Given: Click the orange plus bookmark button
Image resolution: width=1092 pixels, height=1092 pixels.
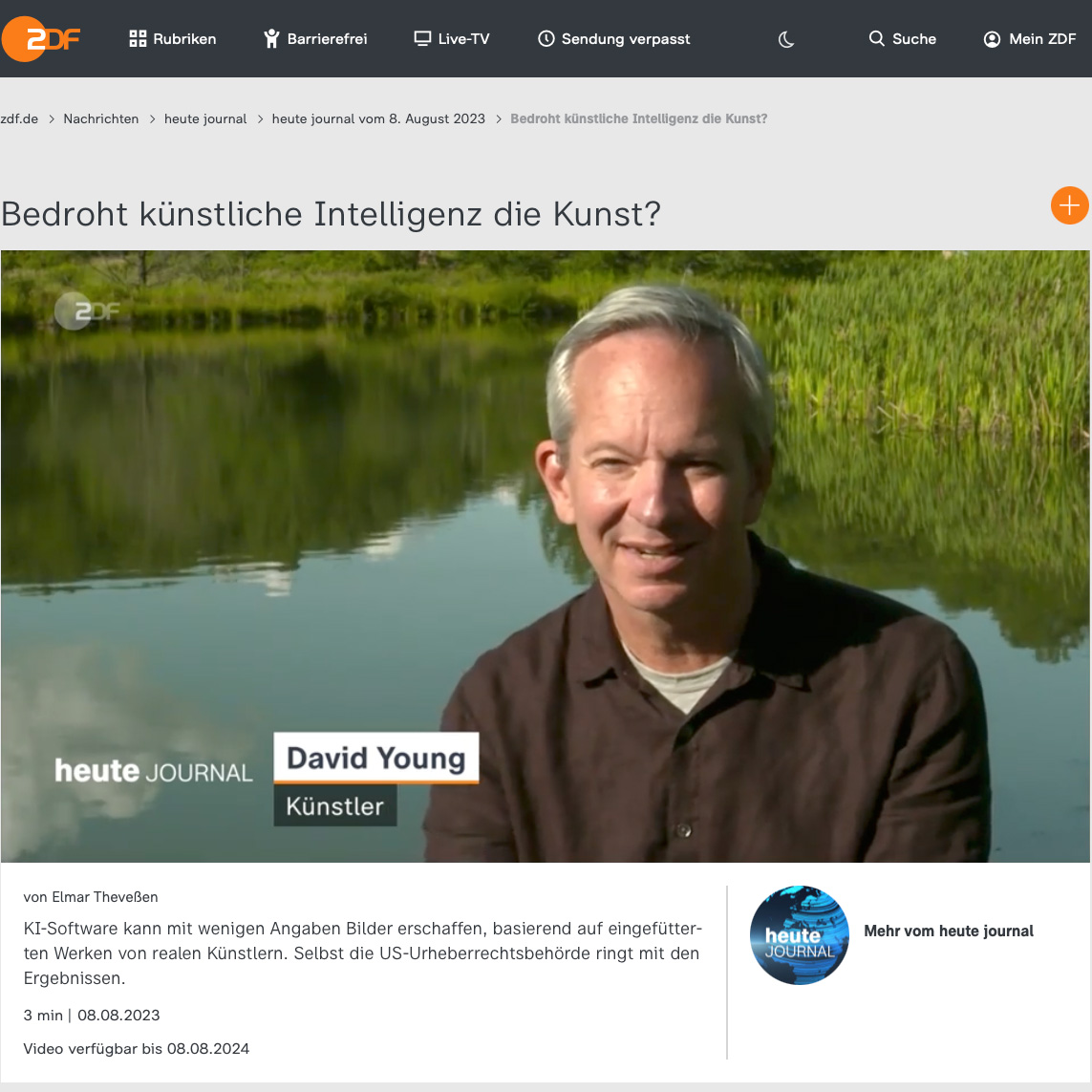Looking at the screenshot, I should (x=1069, y=205).
